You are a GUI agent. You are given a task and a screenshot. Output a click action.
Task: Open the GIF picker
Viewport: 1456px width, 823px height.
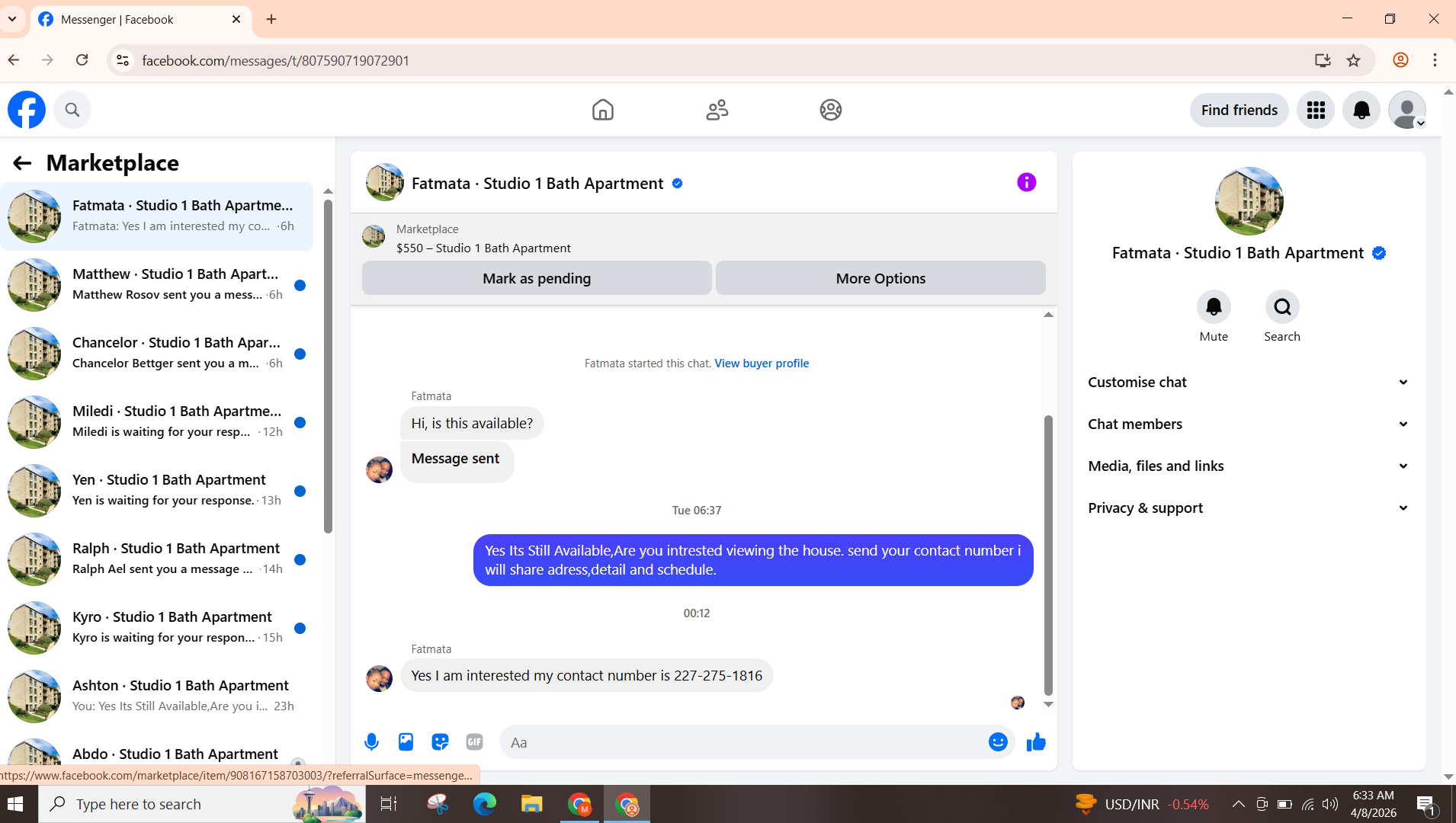[474, 741]
